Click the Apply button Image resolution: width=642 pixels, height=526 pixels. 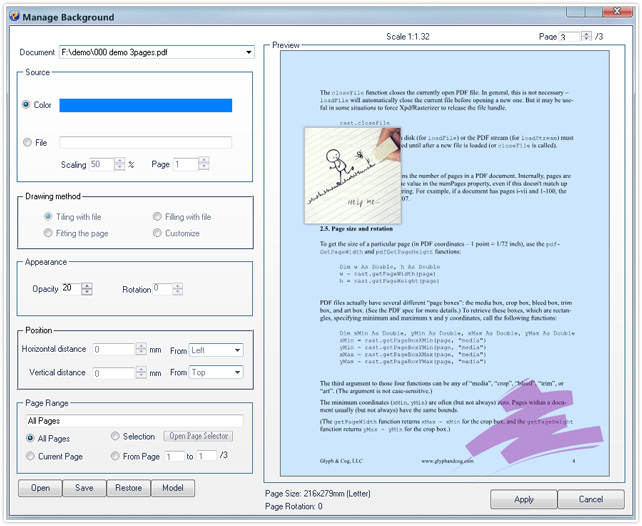point(524,499)
